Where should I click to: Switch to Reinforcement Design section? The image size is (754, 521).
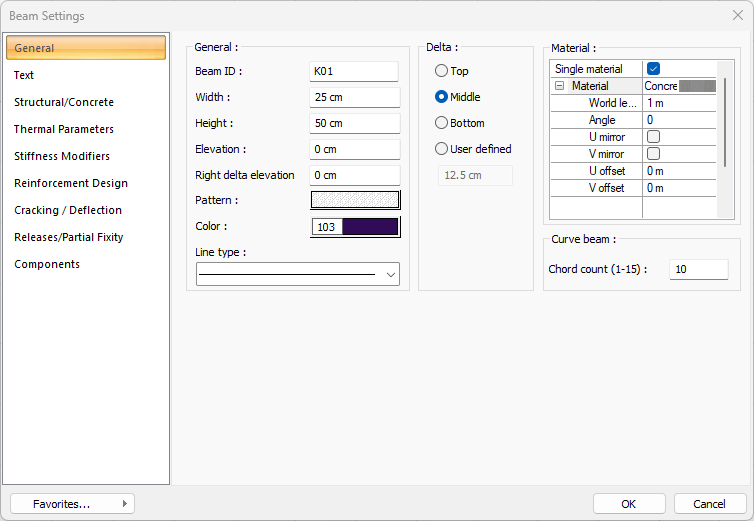(70, 183)
